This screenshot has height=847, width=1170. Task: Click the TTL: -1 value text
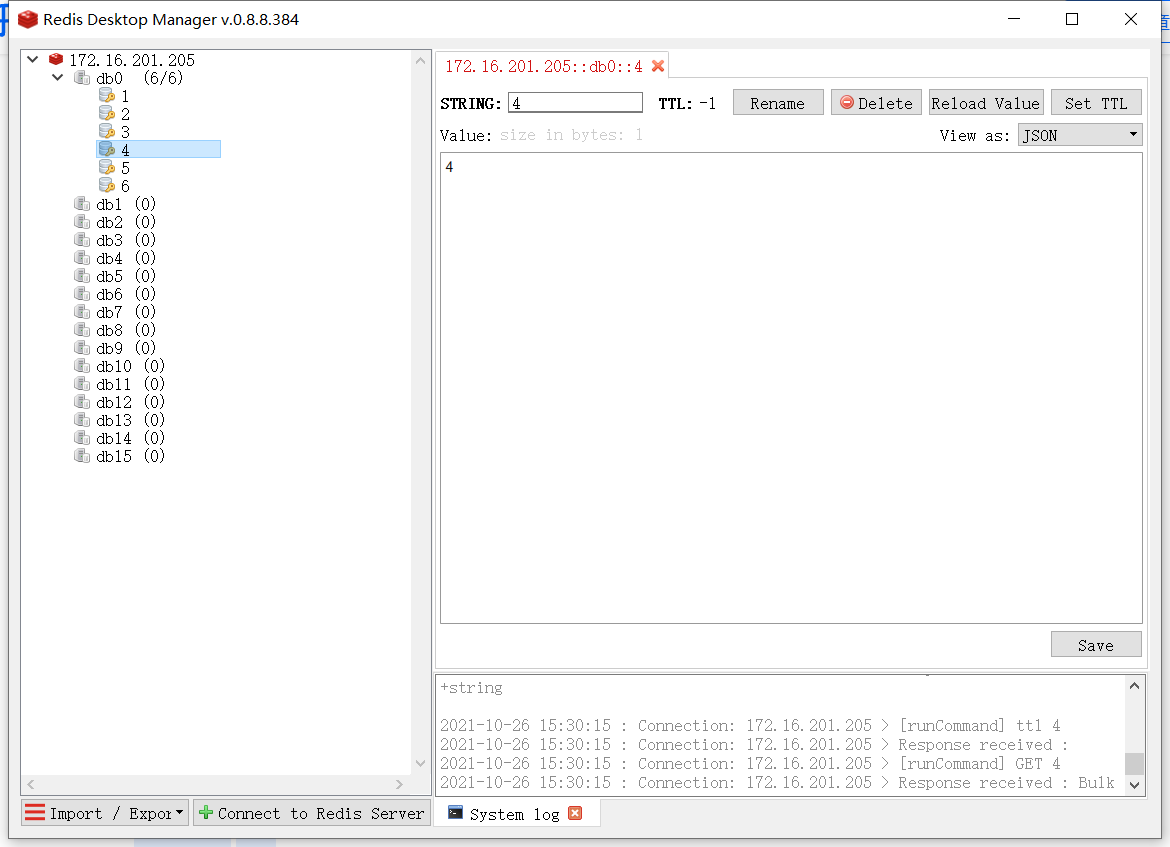[687, 104]
